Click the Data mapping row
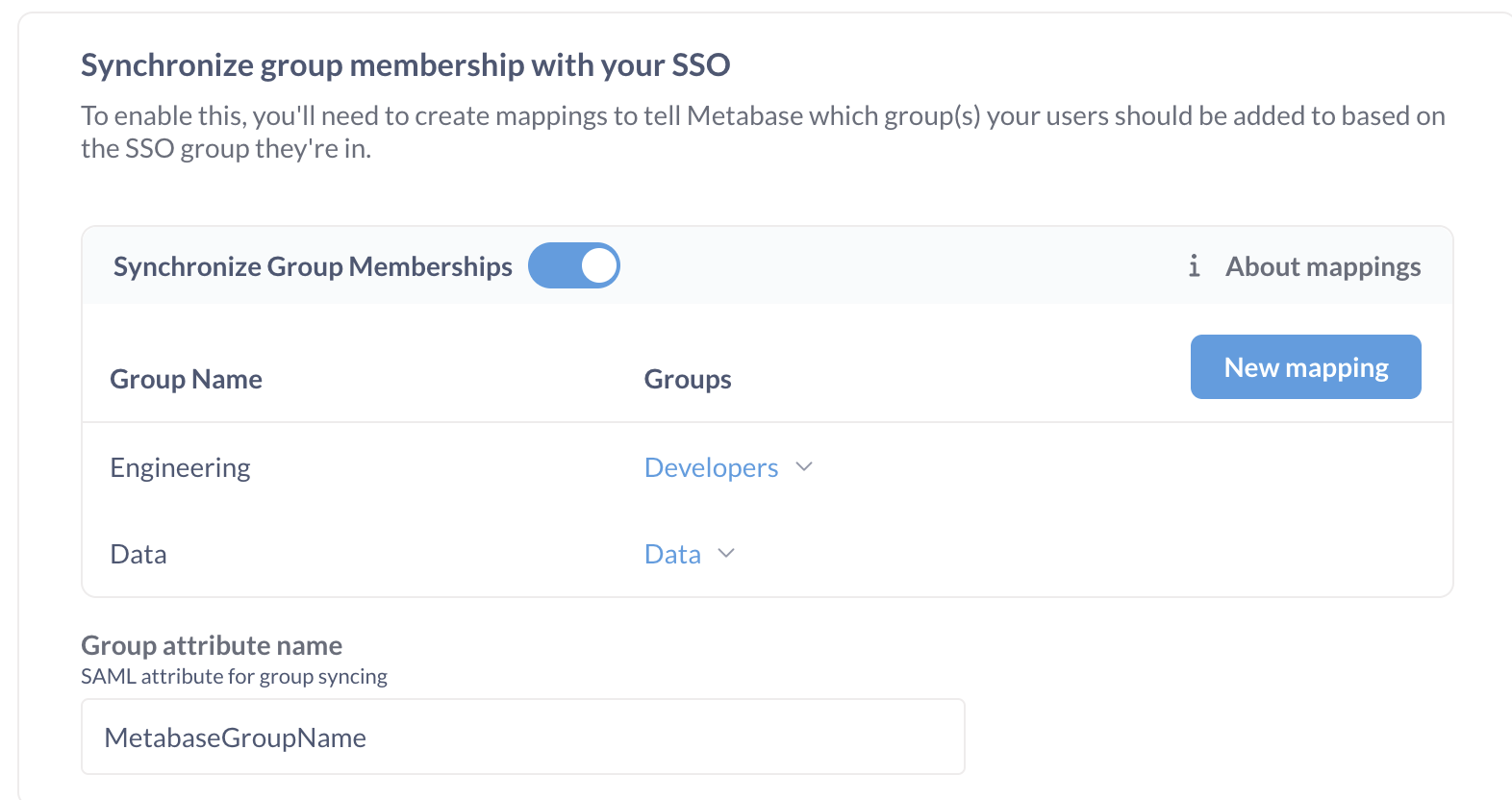Screen dimensions: 1512x800 point(138,554)
